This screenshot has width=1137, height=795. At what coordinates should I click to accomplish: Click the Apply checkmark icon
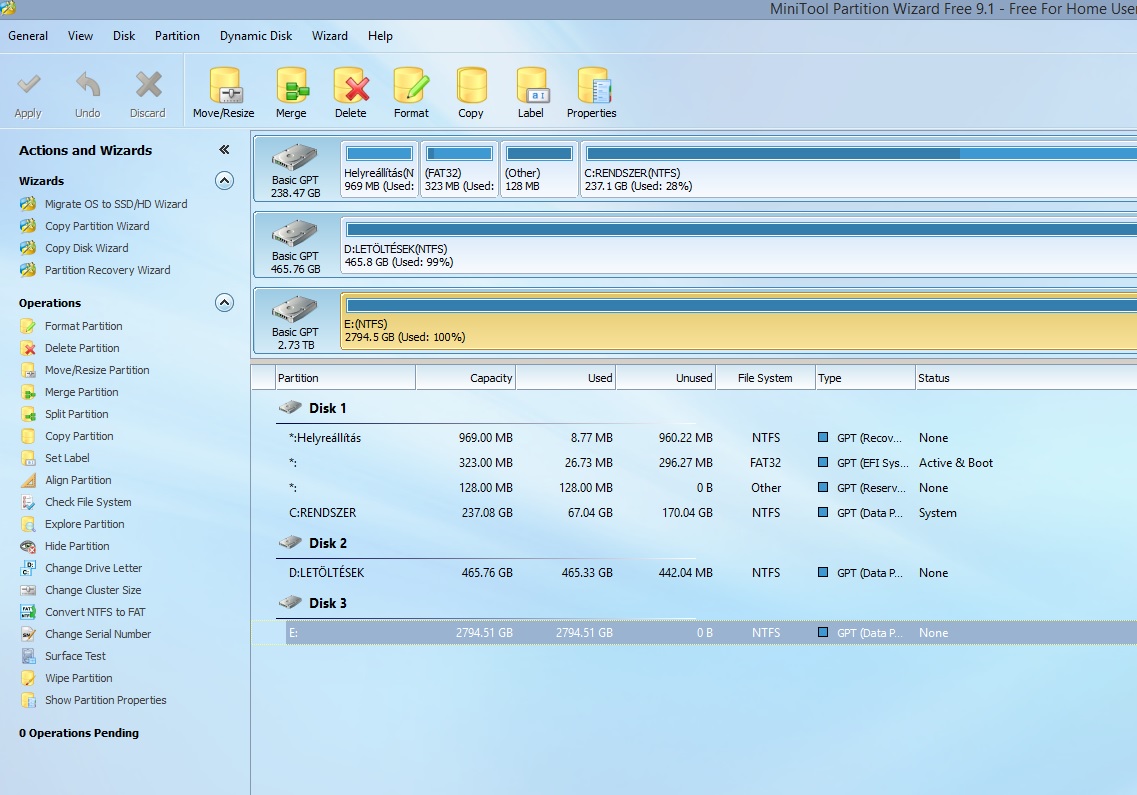coord(29,85)
